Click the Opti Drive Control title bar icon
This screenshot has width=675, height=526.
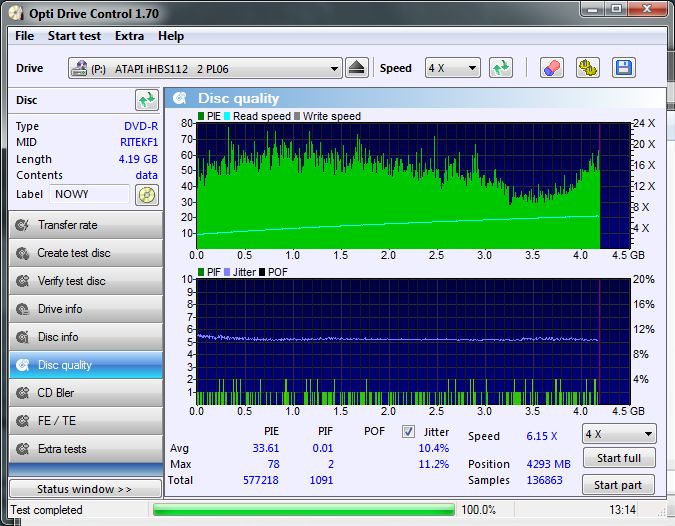point(15,13)
